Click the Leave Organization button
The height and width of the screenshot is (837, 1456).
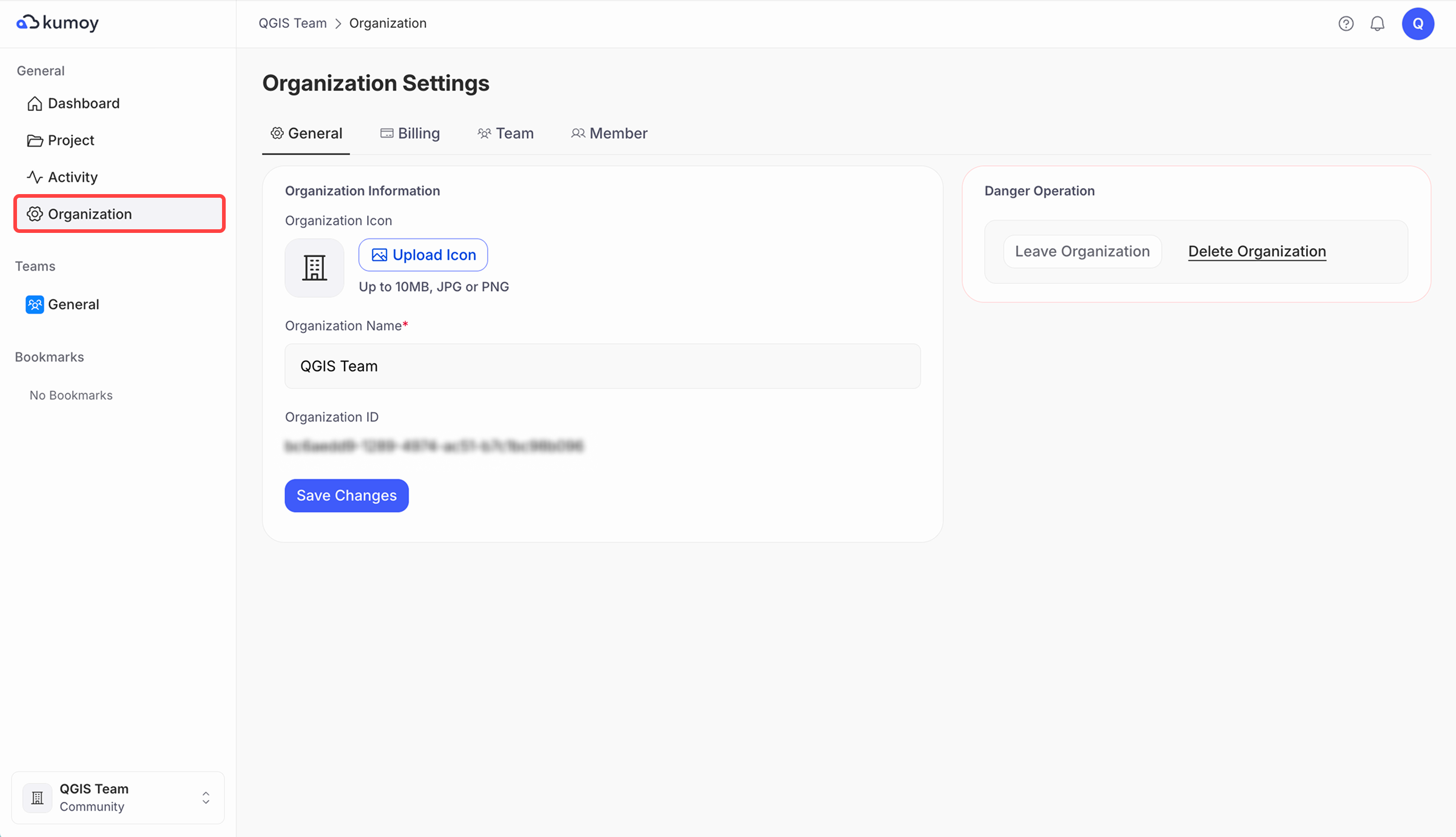click(1082, 251)
